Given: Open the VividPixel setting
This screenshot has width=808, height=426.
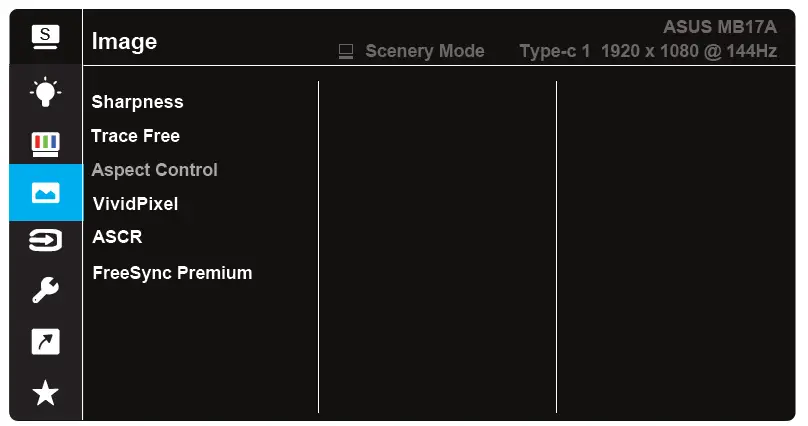Looking at the screenshot, I should 135,204.
